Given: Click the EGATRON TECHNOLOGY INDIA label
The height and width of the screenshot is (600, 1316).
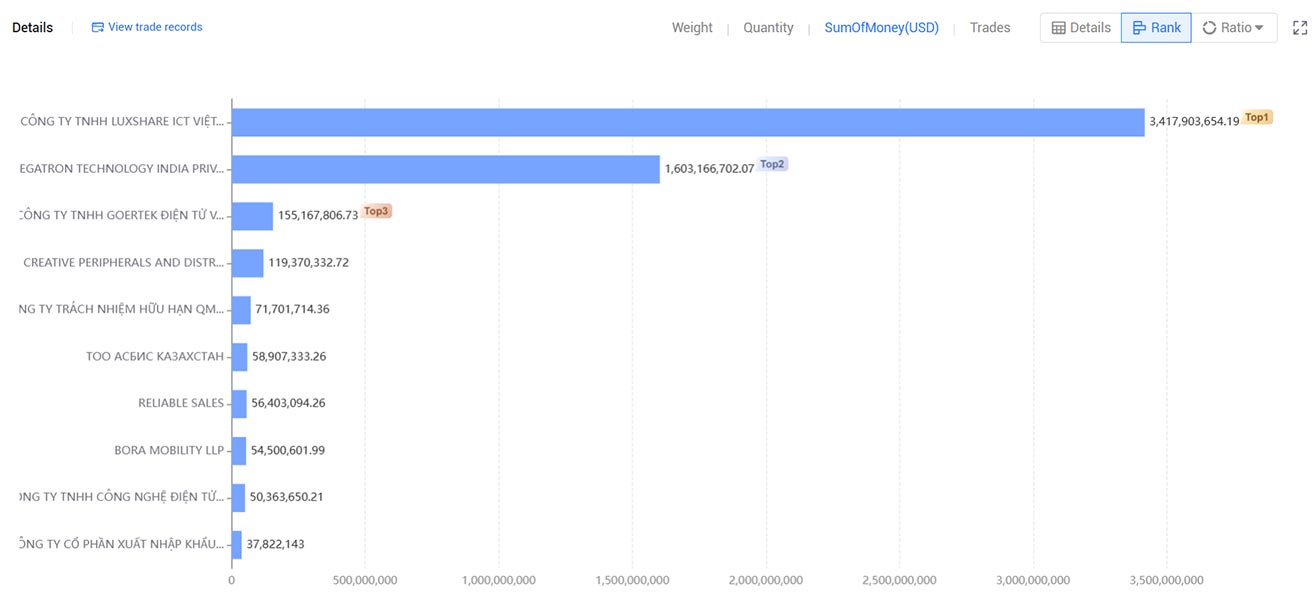Looking at the screenshot, I should (x=122, y=169).
